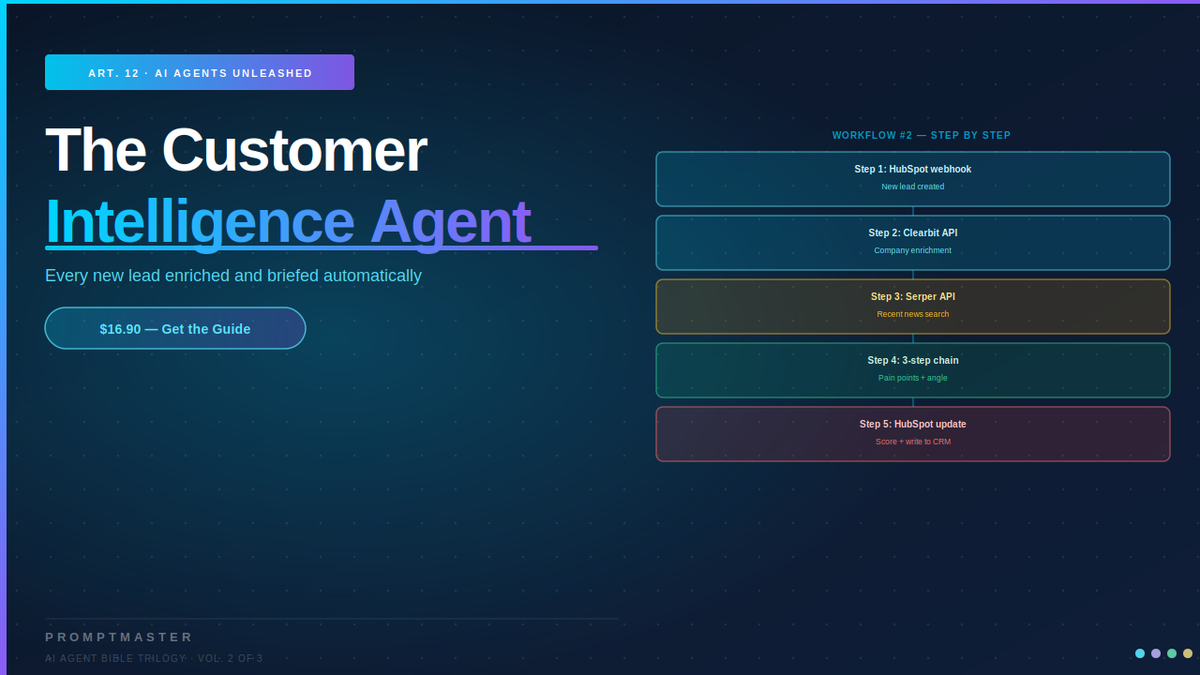Click the purple dot indicator

click(1156, 653)
